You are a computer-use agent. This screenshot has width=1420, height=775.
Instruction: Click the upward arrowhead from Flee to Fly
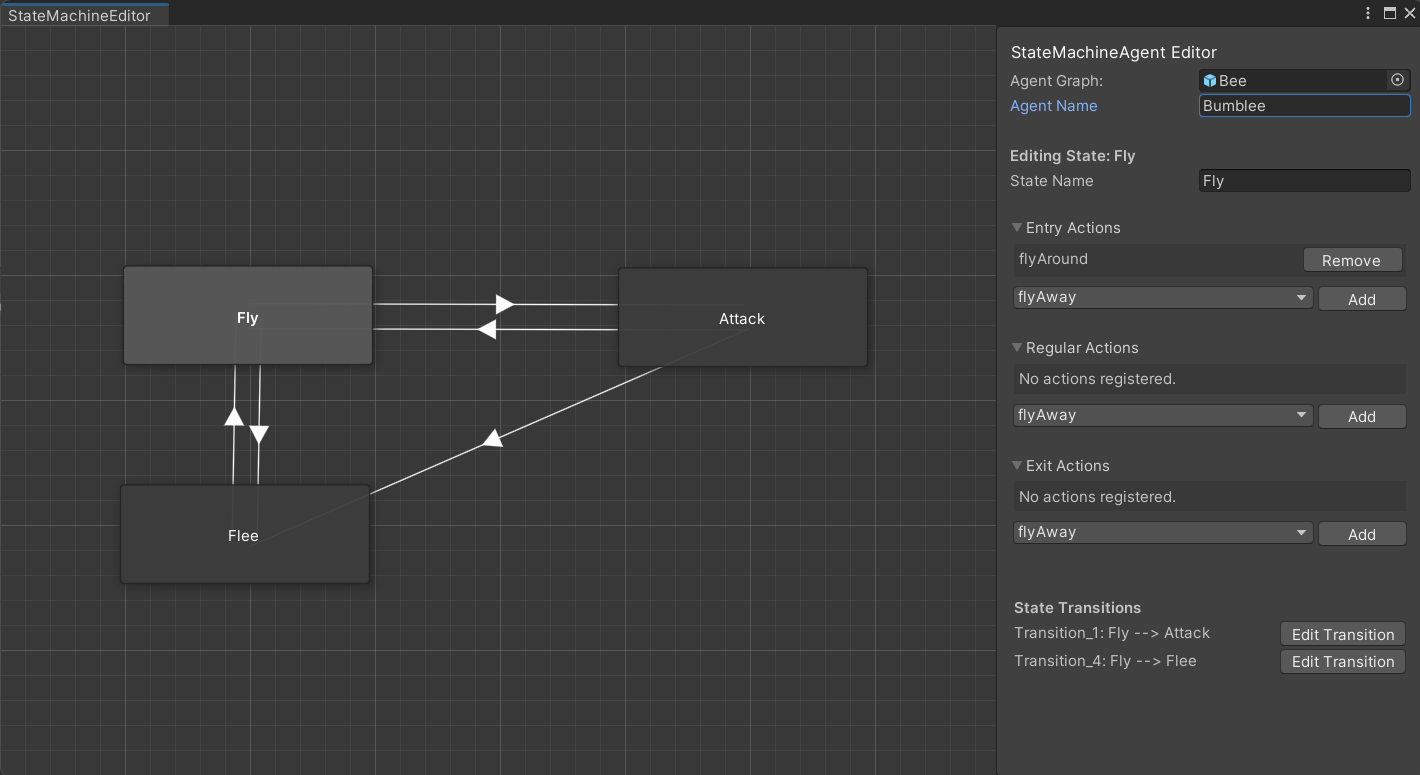pos(234,416)
